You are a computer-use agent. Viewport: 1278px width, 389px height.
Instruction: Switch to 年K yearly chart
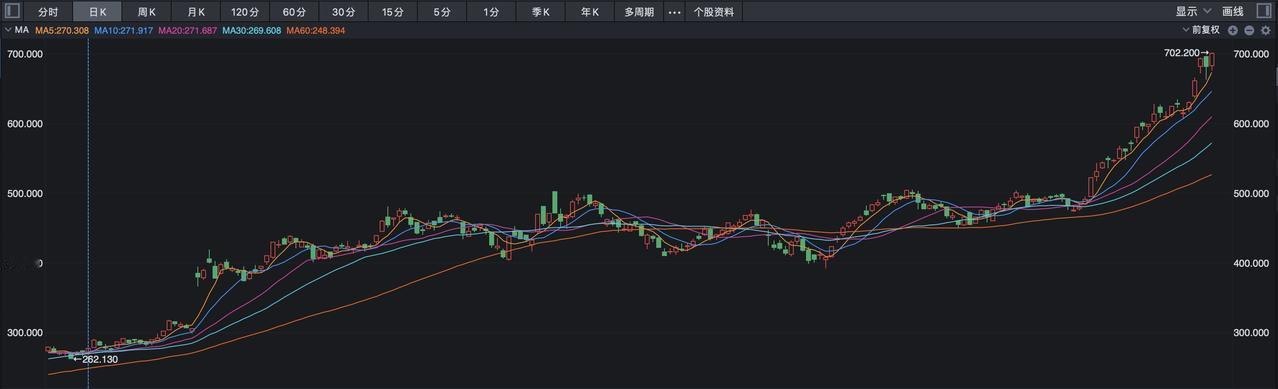[x=590, y=12]
